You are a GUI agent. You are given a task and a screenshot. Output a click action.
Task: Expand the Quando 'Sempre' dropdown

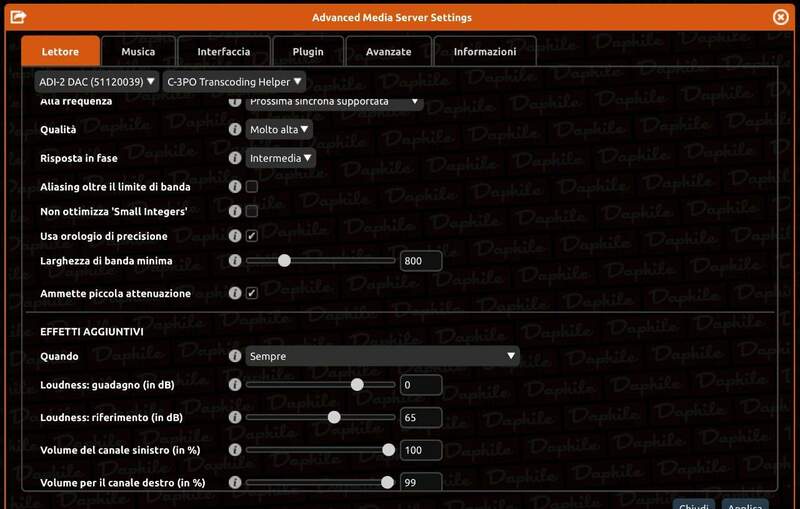point(383,356)
